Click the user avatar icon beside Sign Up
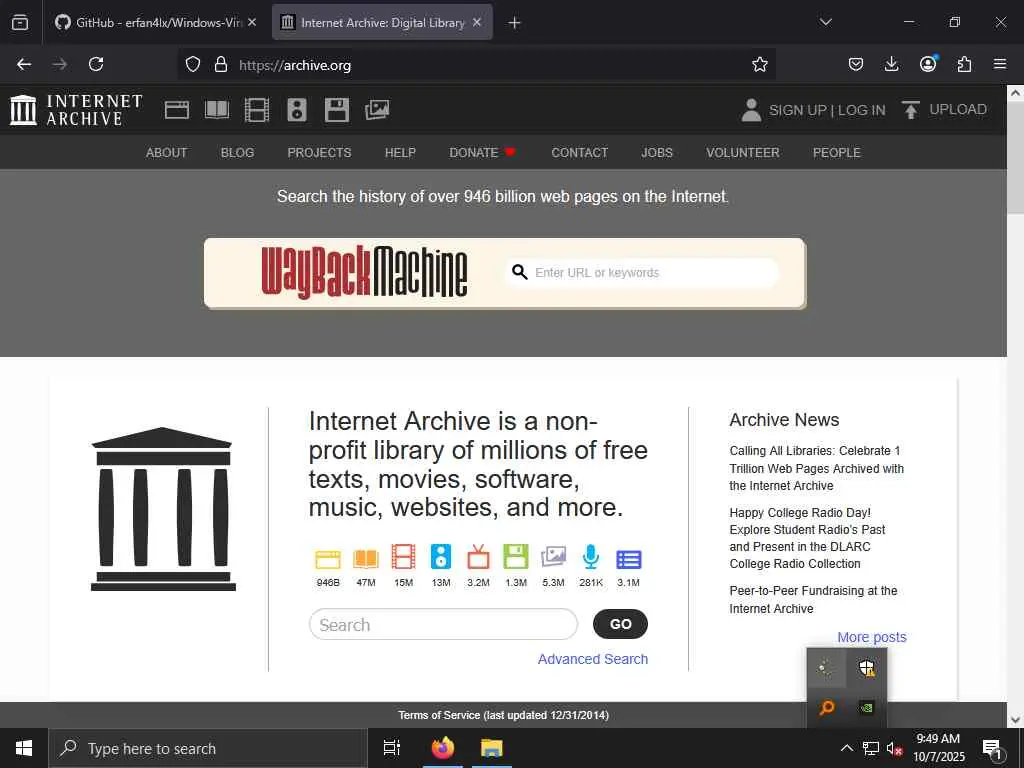This screenshot has height=768, width=1024. (x=751, y=110)
